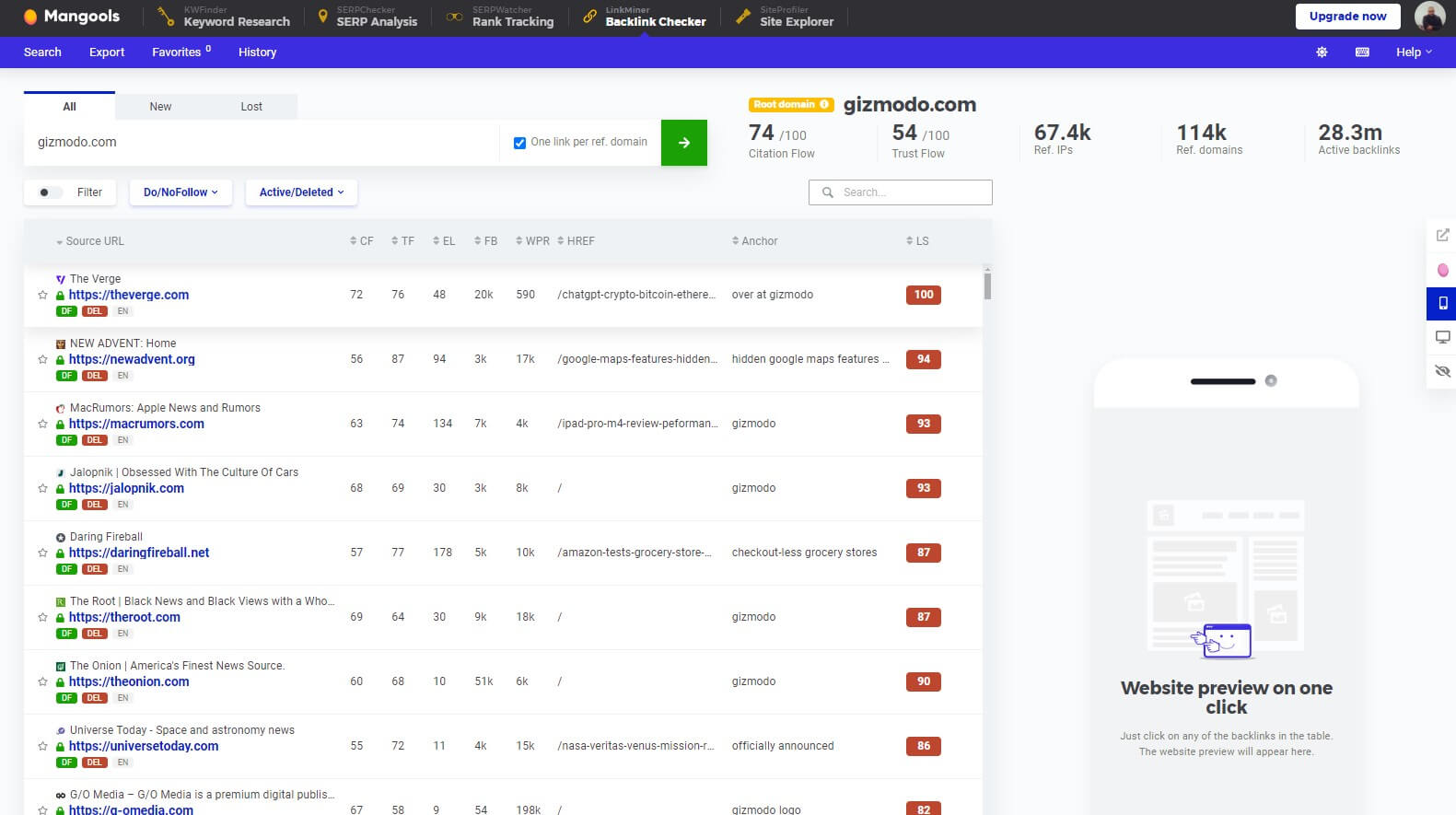1456x815 pixels.
Task: Sort by WPR column
Action: [532, 241]
